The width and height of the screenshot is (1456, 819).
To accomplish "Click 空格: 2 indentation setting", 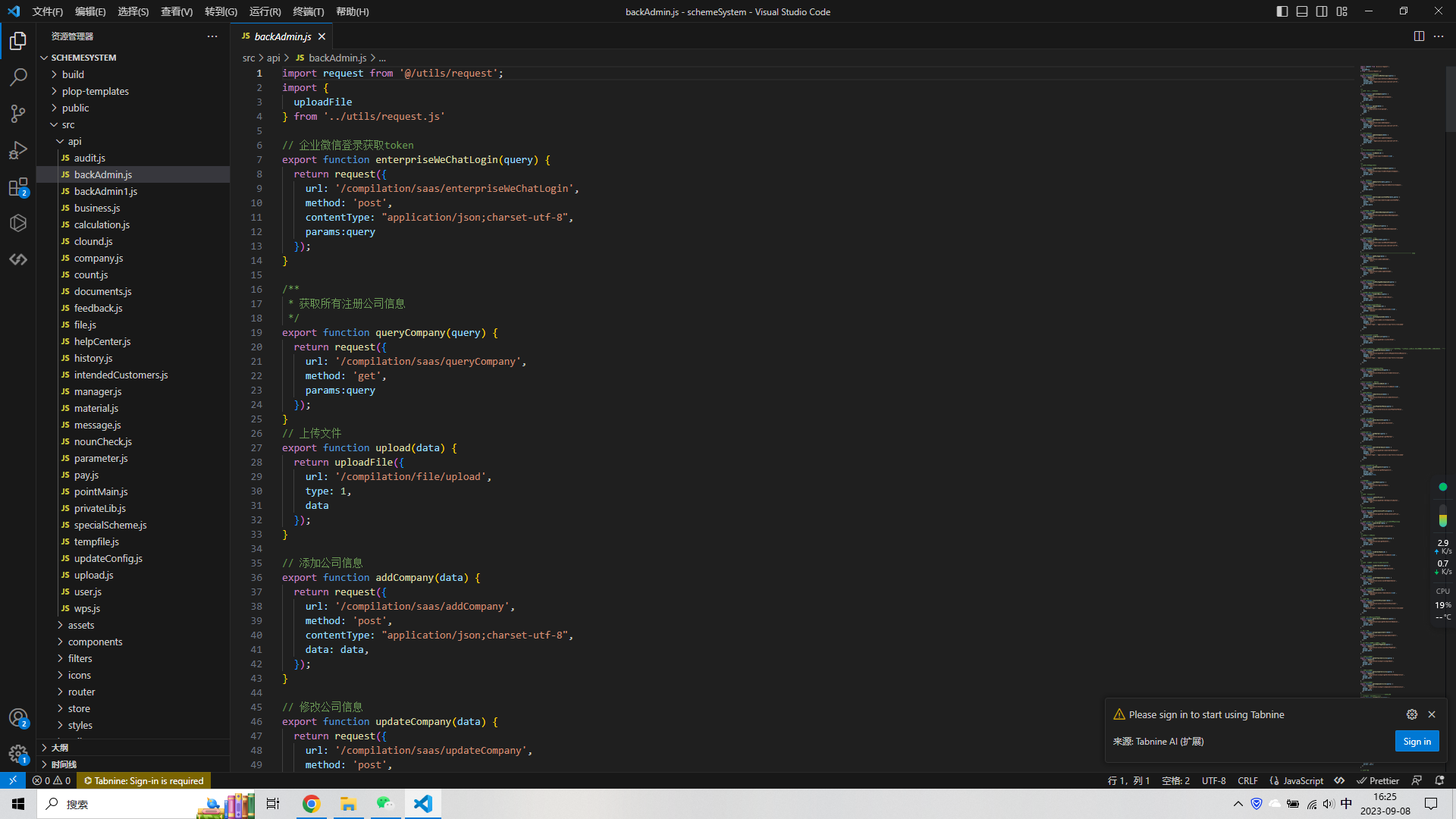I will coord(1175,780).
